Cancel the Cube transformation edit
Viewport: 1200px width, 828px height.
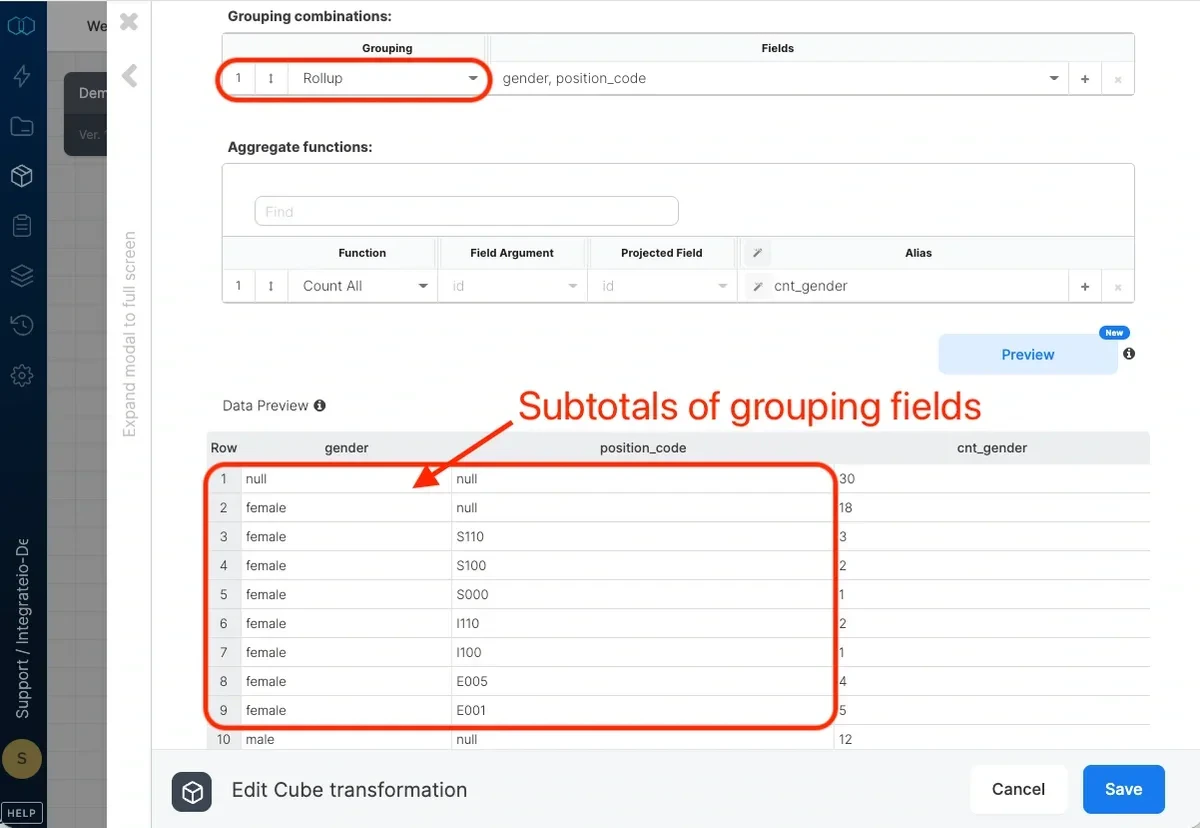point(1018,789)
